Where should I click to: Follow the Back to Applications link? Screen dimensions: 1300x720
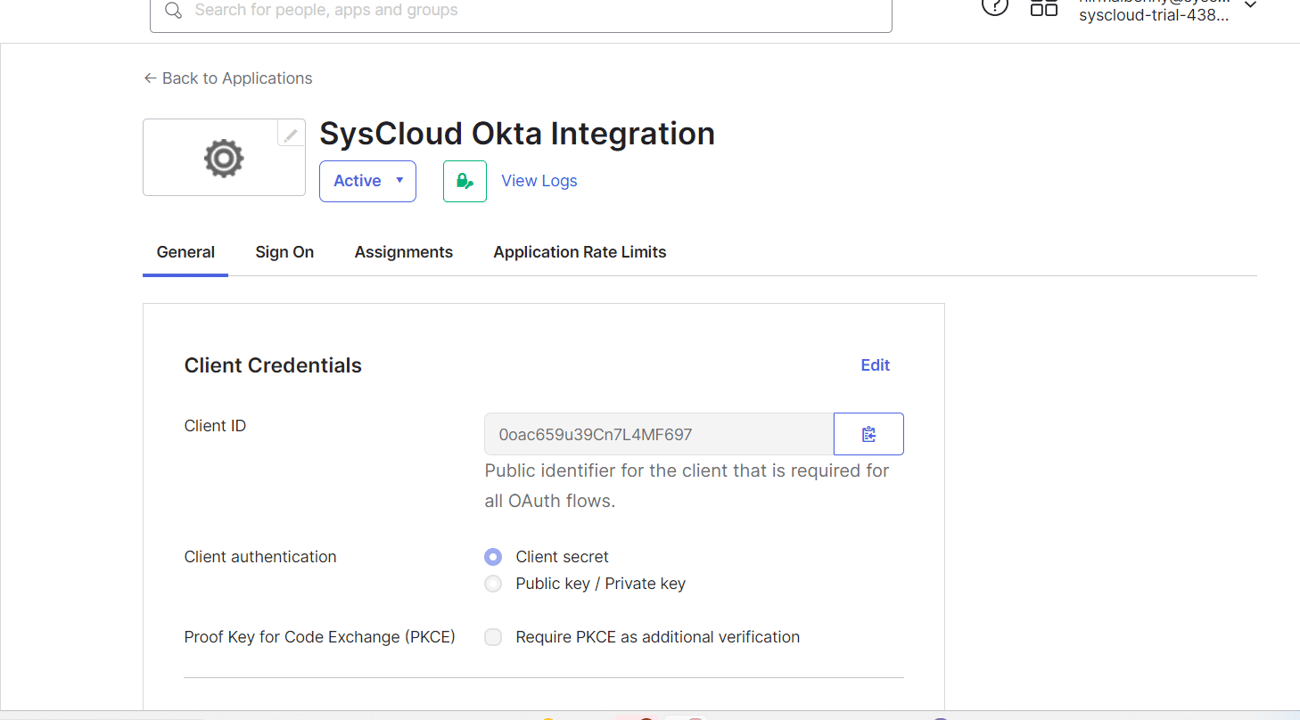click(237, 78)
